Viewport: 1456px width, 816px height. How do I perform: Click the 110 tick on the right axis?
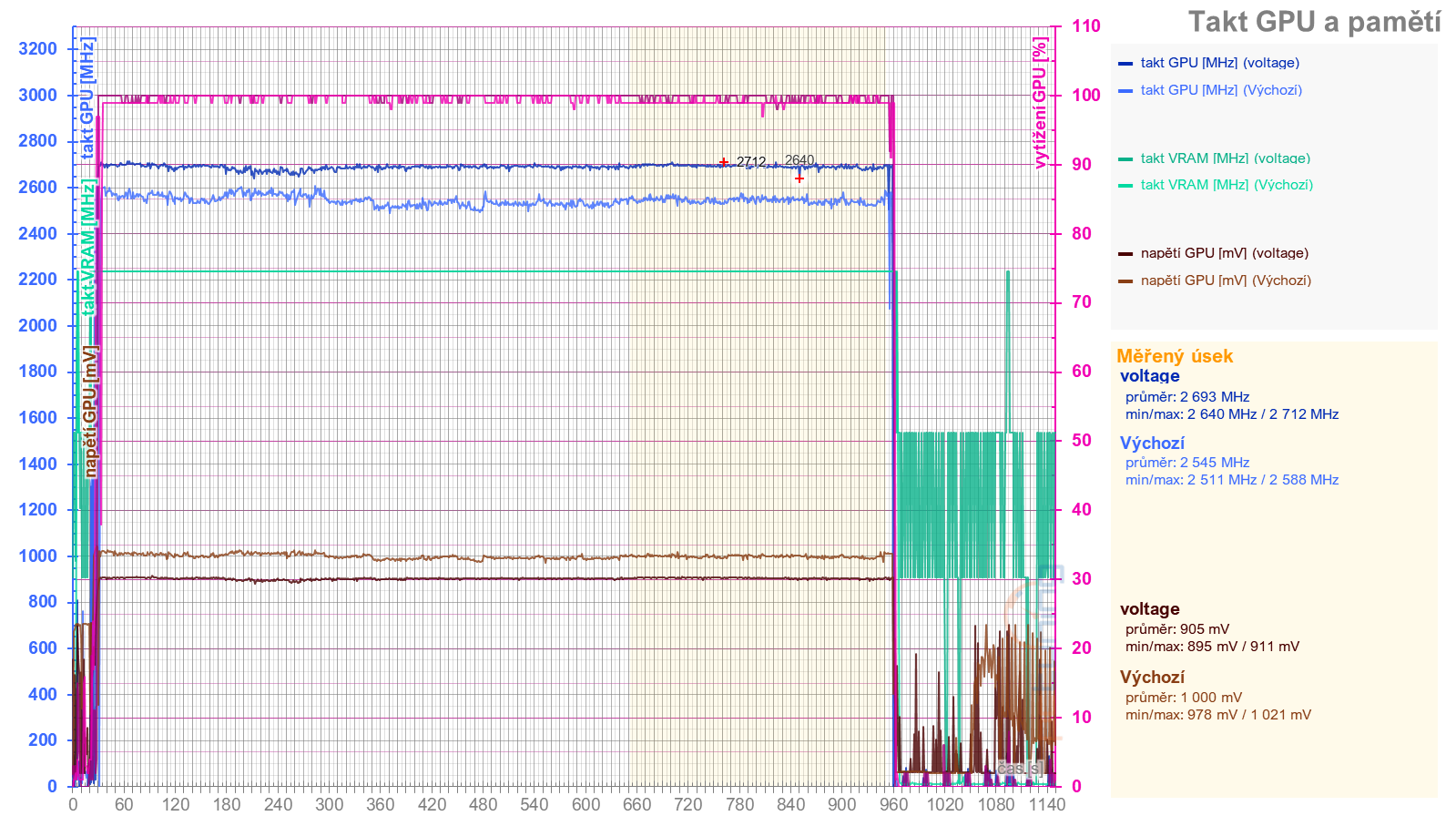[x=1086, y=26]
